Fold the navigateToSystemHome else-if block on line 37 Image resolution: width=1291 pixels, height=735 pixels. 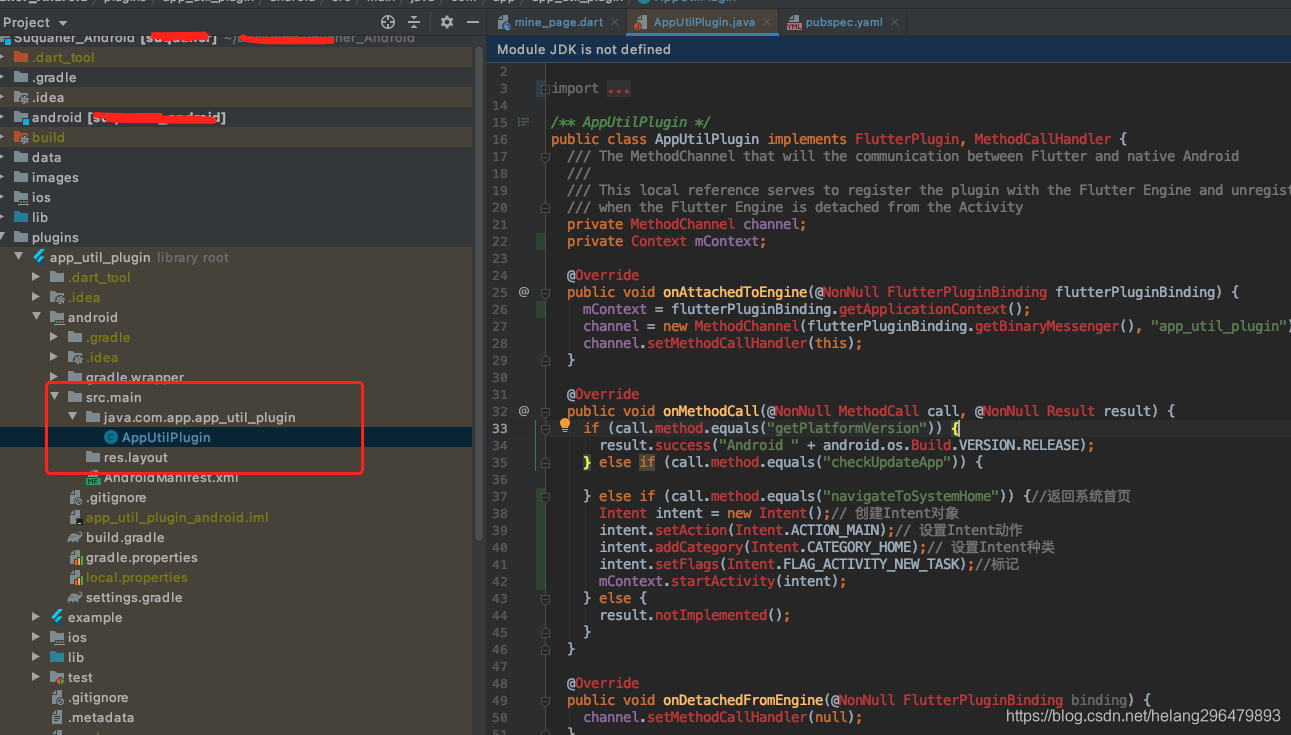pos(545,496)
